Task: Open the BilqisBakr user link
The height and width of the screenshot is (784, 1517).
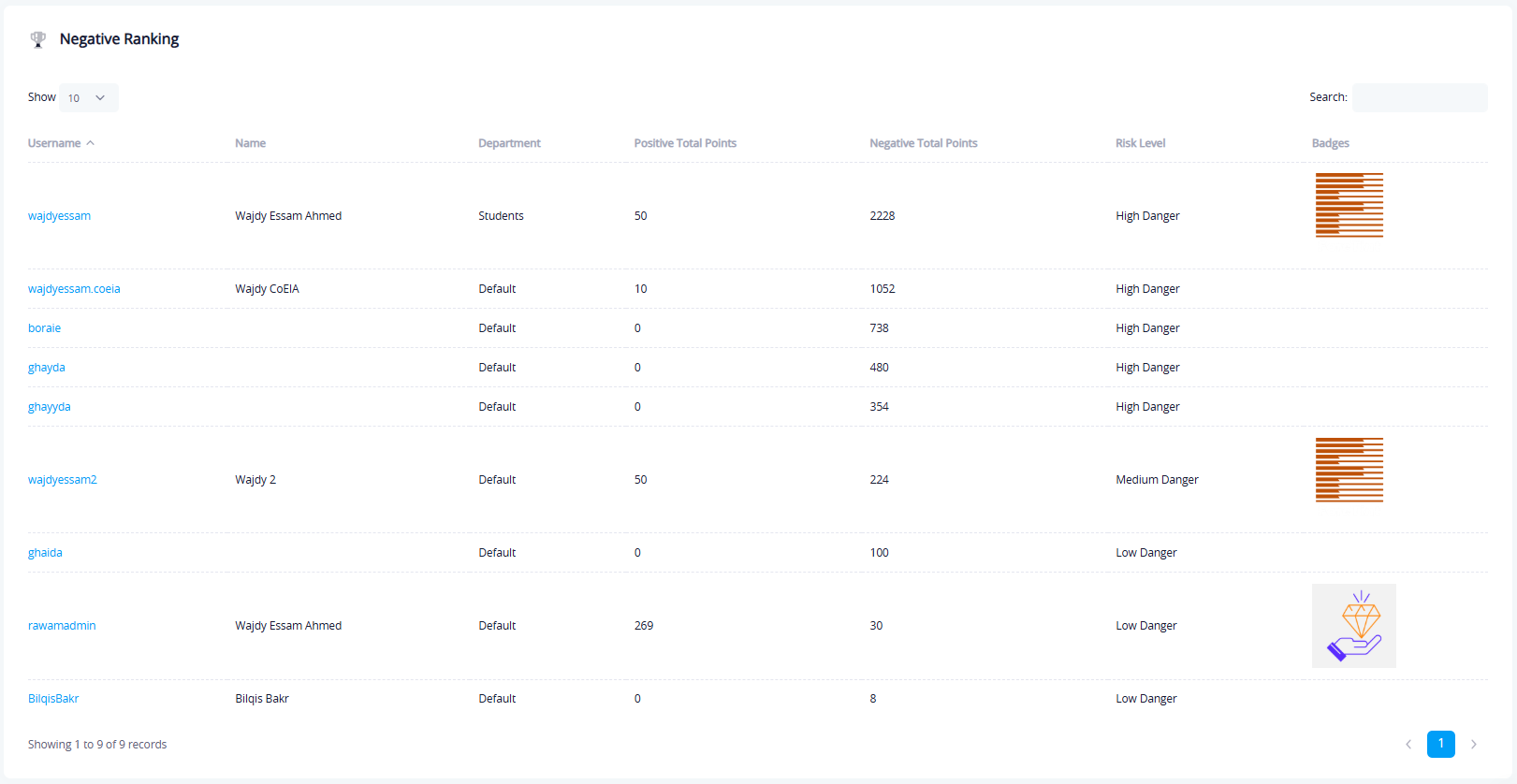Action: tap(53, 699)
